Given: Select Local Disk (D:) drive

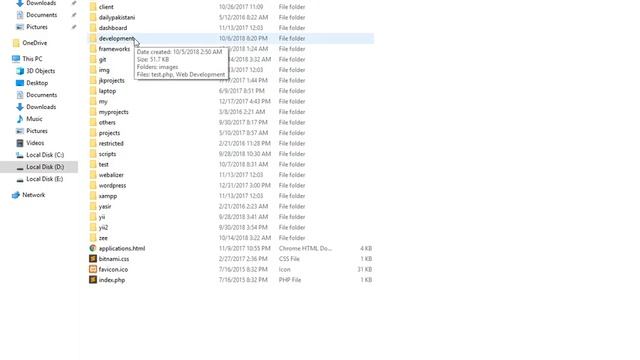Looking at the screenshot, I should pyautogui.click(x=45, y=167).
